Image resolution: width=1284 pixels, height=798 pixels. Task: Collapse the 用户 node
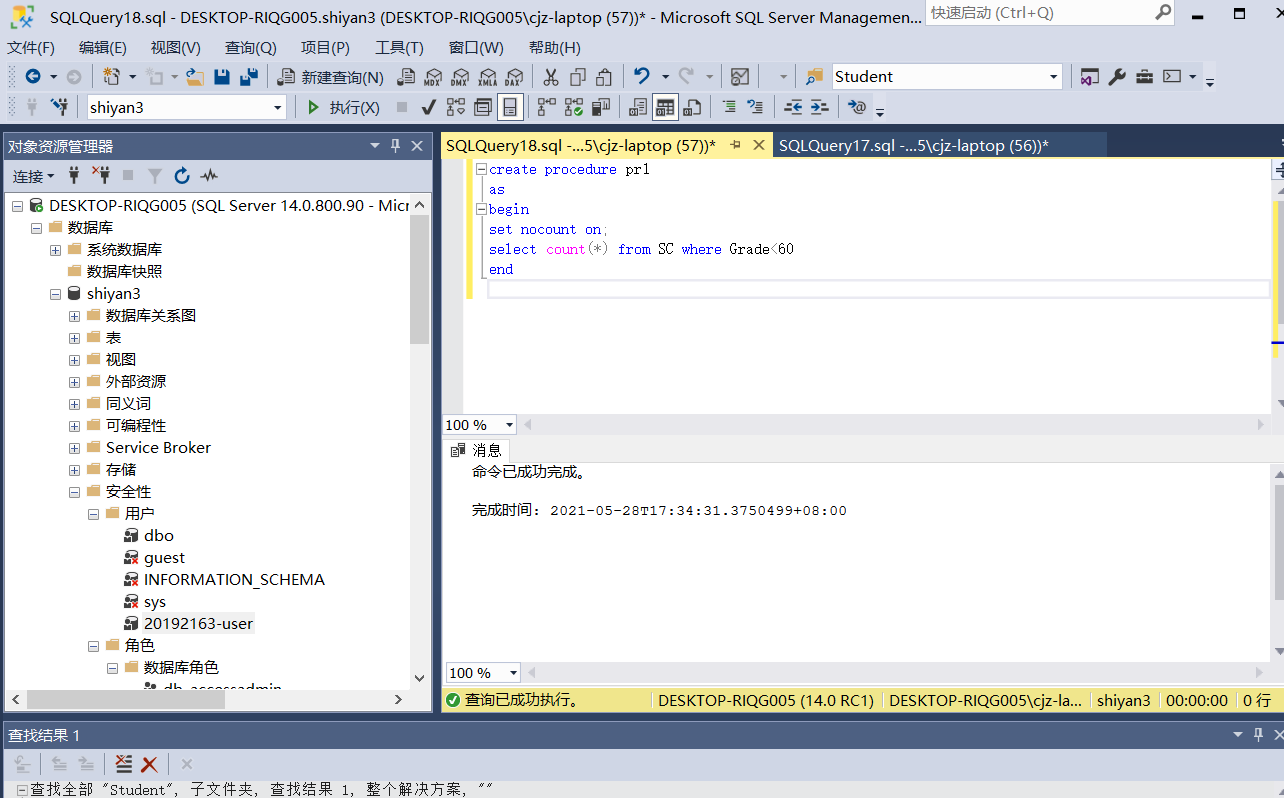click(93, 514)
